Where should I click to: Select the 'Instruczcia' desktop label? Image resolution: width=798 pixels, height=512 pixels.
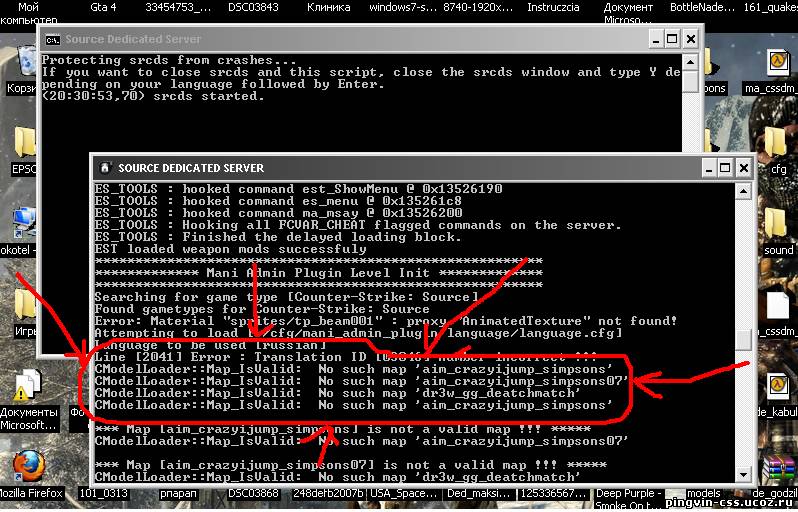553,7
